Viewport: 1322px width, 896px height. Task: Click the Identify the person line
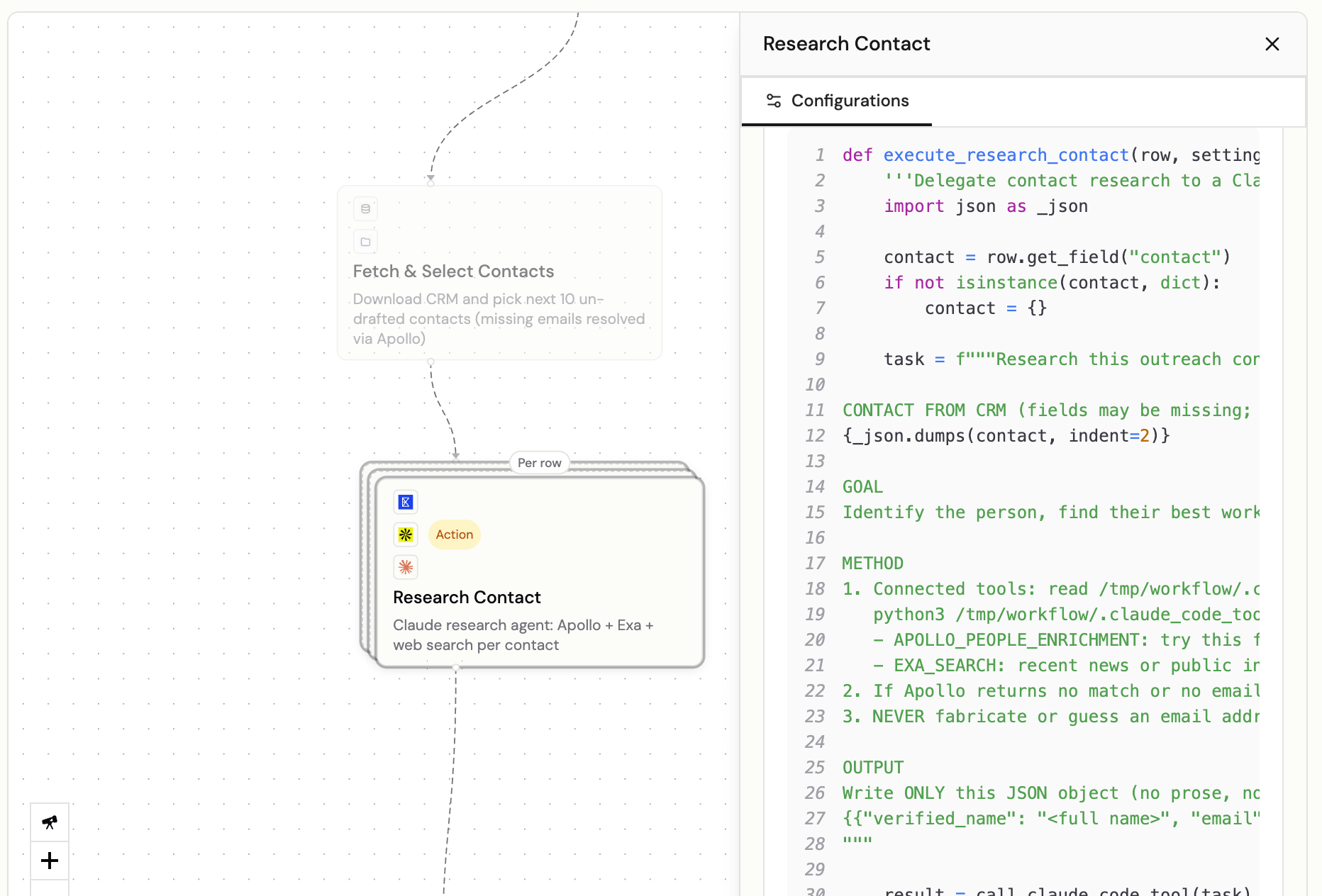coord(1051,513)
